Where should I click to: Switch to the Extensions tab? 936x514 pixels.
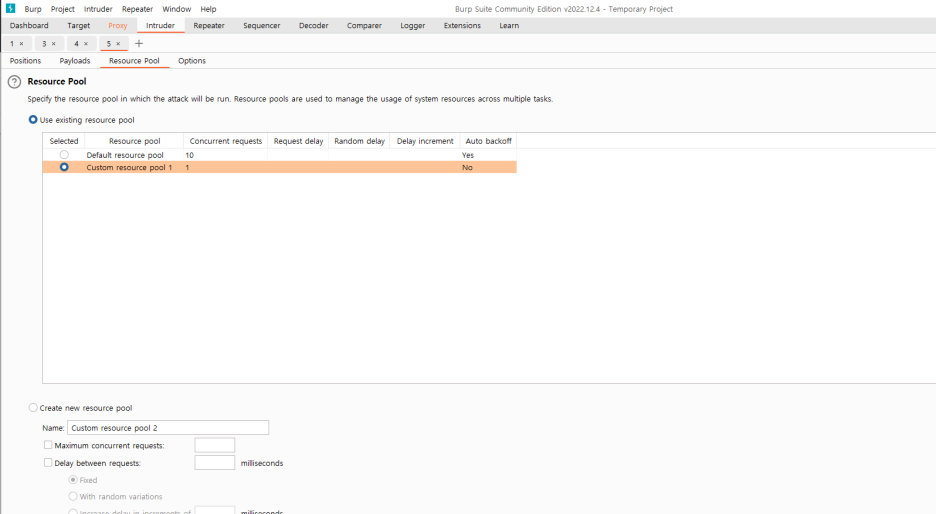(x=462, y=26)
